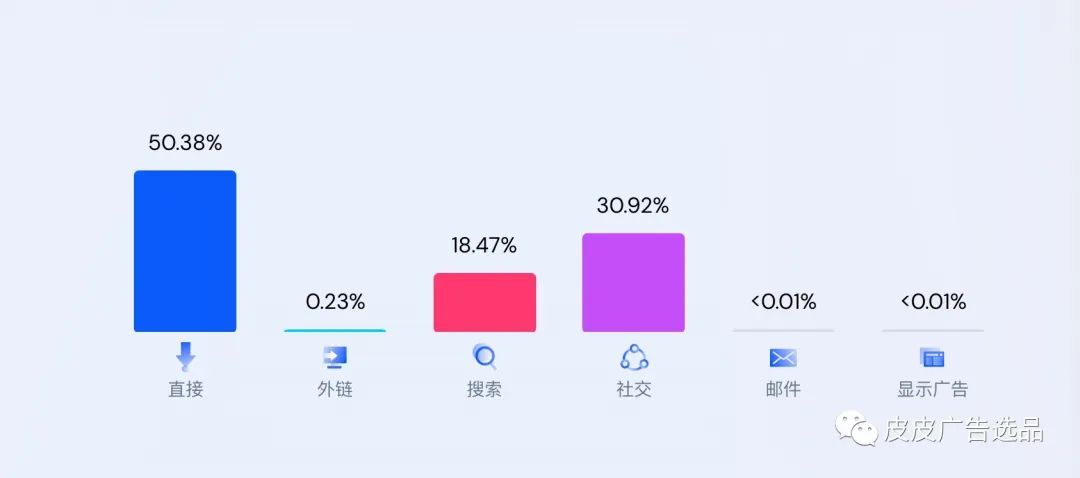The height and width of the screenshot is (478, 1080).
Task: Click the 搜索 category label
Action: coord(484,389)
